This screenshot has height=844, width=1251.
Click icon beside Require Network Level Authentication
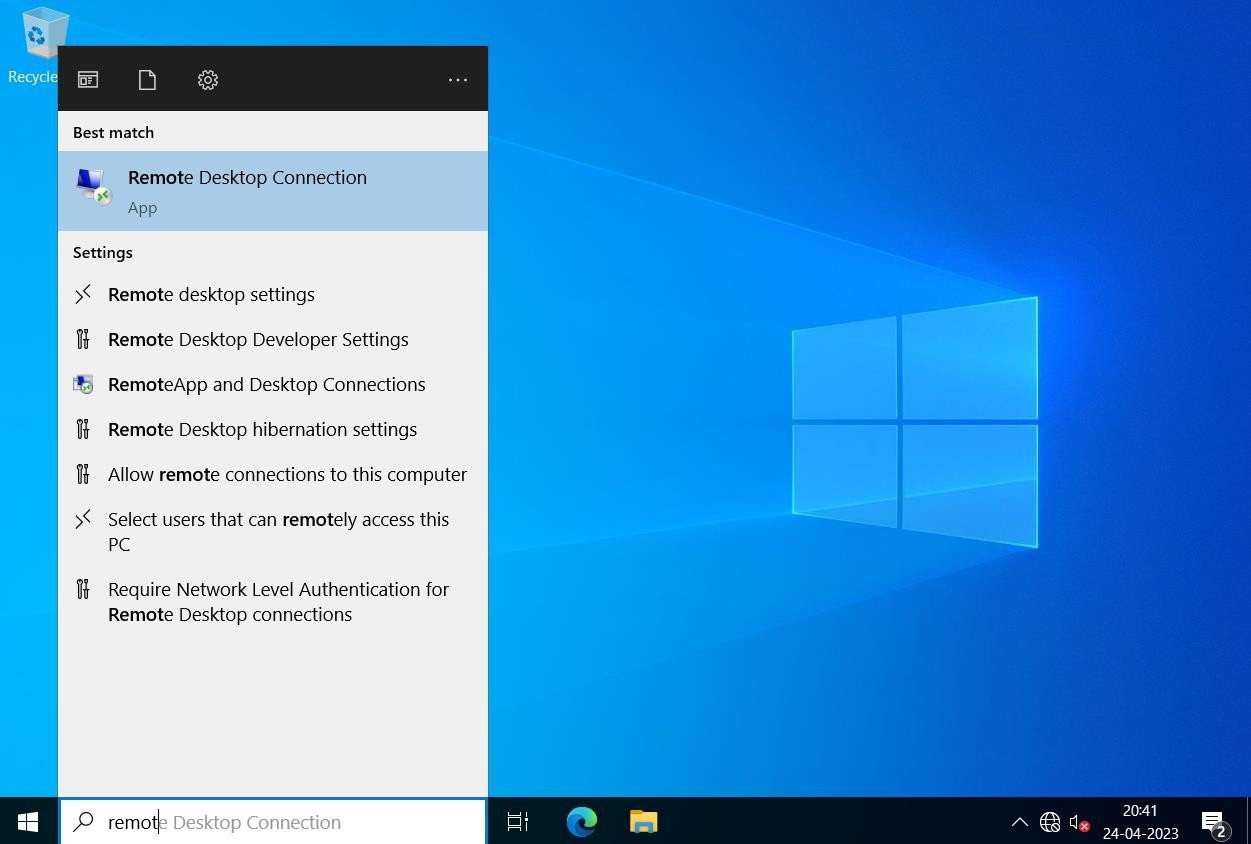(83, 589)
